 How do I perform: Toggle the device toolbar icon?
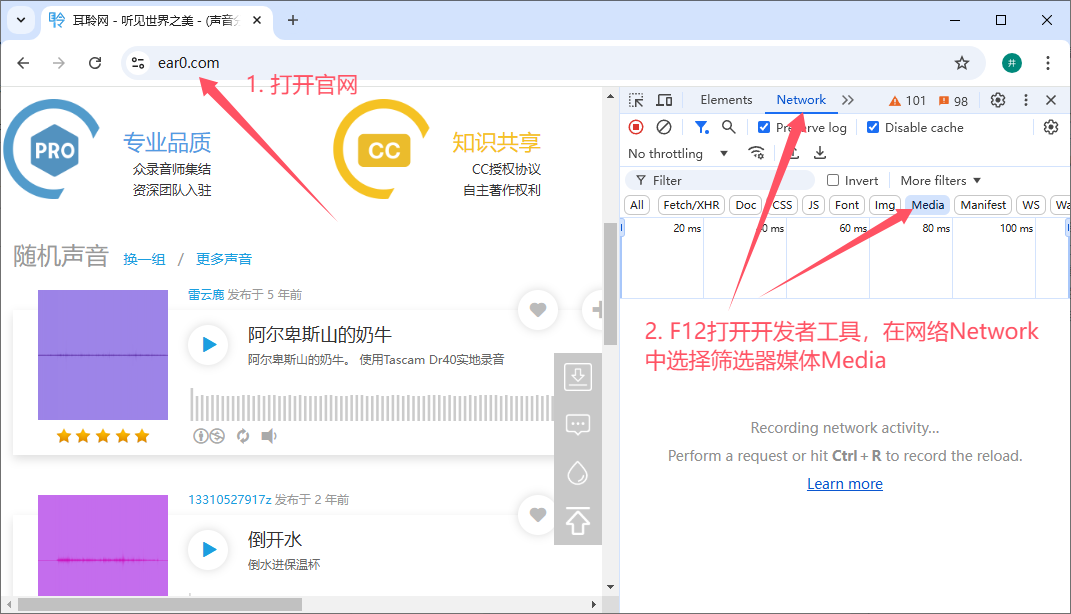click(x=664, y=100)
